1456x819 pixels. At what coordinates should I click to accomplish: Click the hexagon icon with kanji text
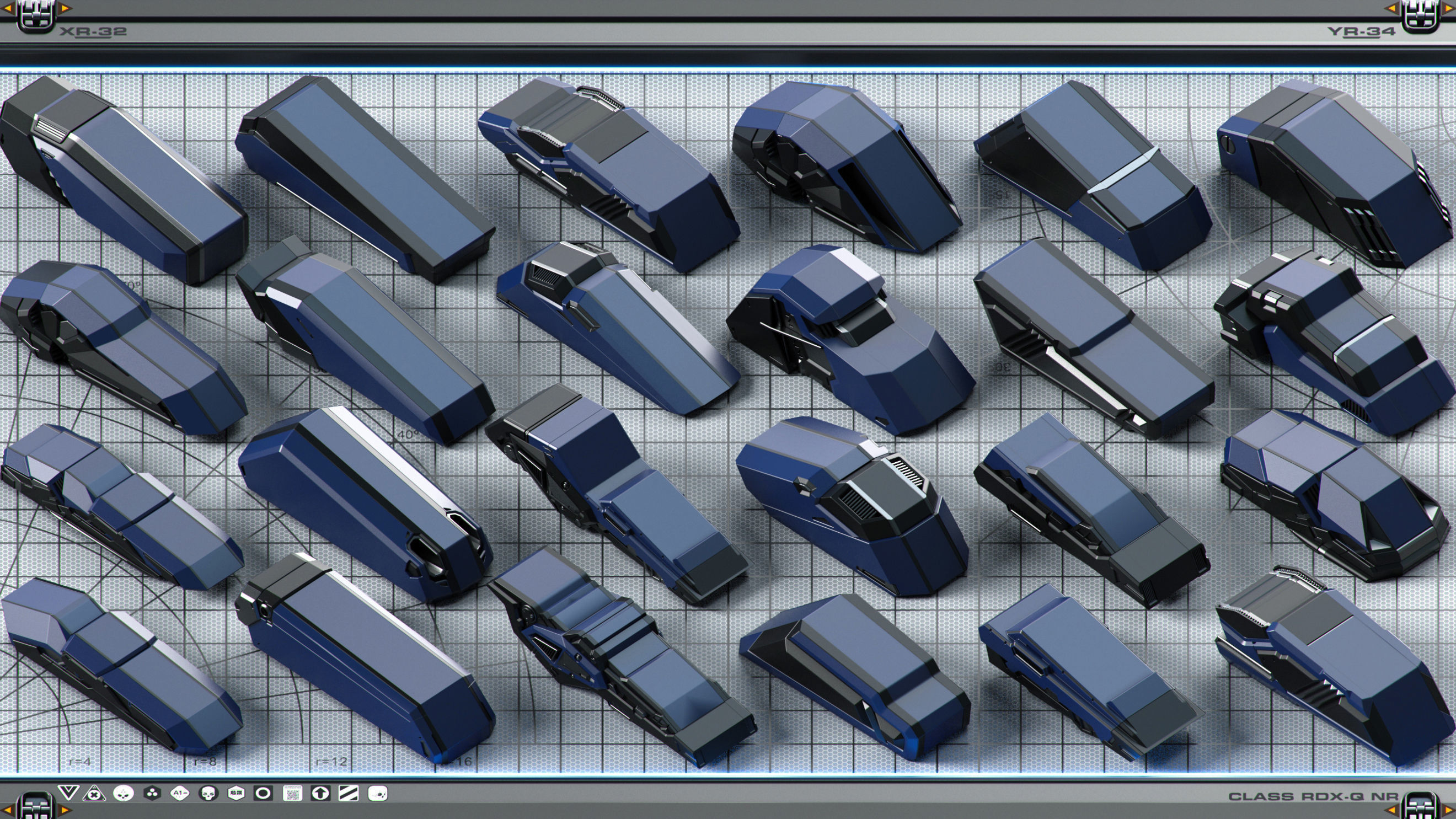pos(235,794)
